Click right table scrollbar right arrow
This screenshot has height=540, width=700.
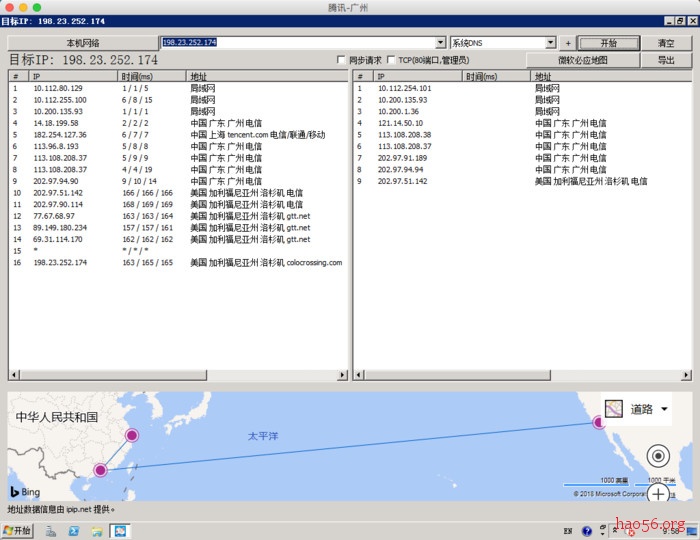tap(686, 375)
